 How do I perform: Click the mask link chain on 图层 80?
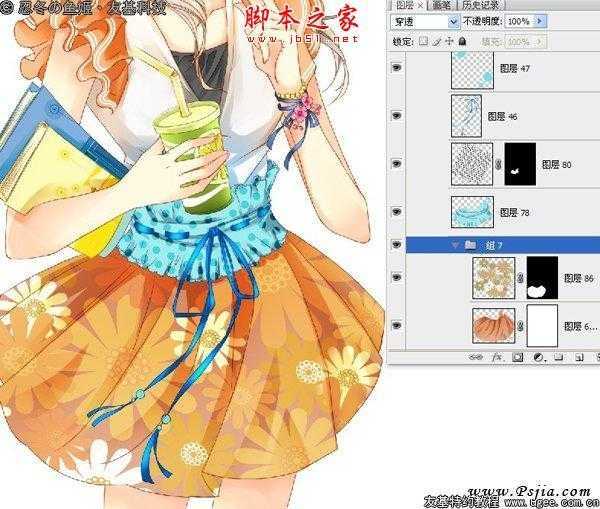click(x=496, y=163)
